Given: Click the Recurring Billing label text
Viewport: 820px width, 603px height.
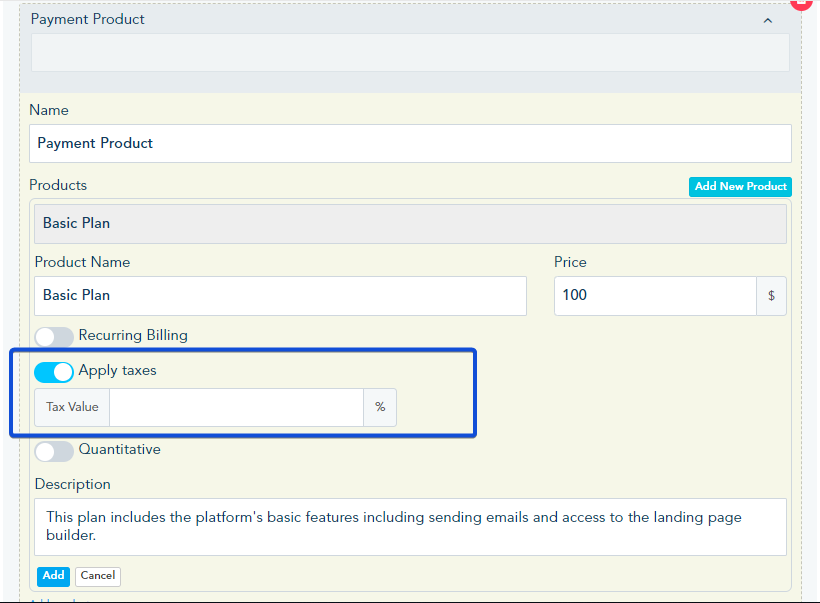Looking at the screenshot, I should 133,335.
